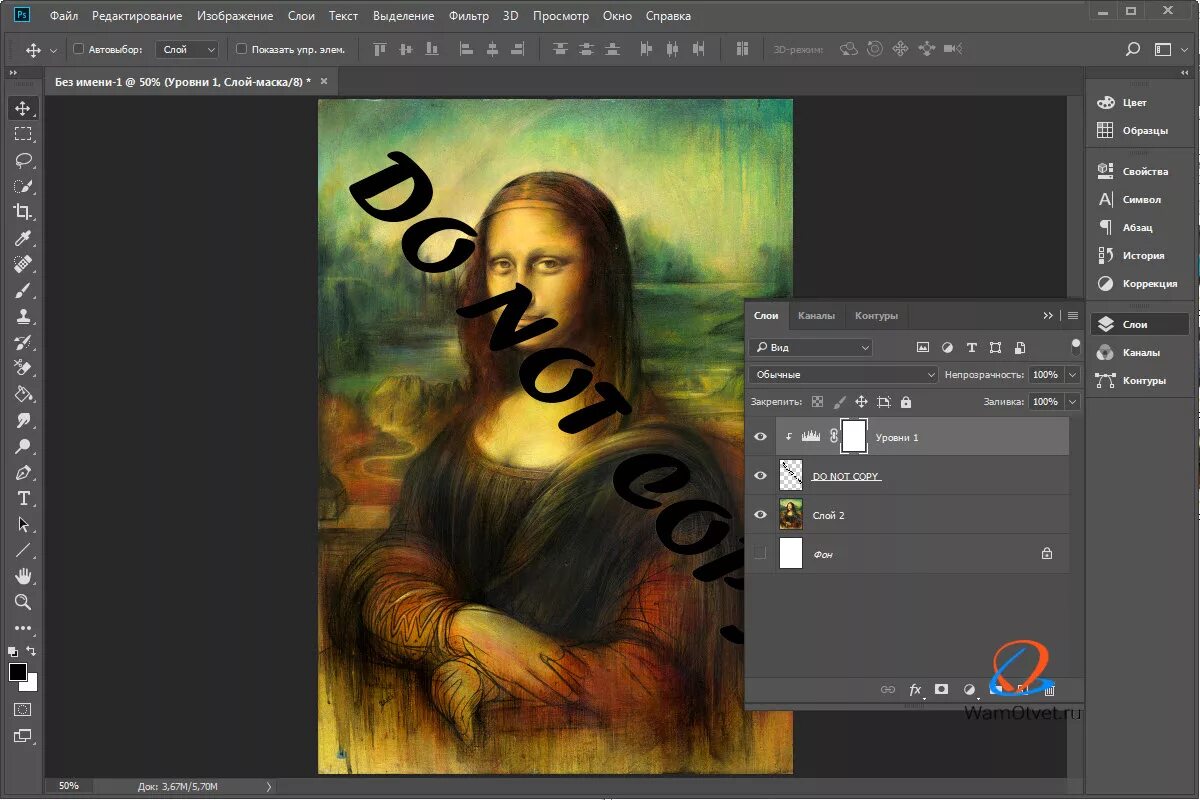Select the Dodge tool
This screenshot has height=800, width=1200.
point(22,446)
